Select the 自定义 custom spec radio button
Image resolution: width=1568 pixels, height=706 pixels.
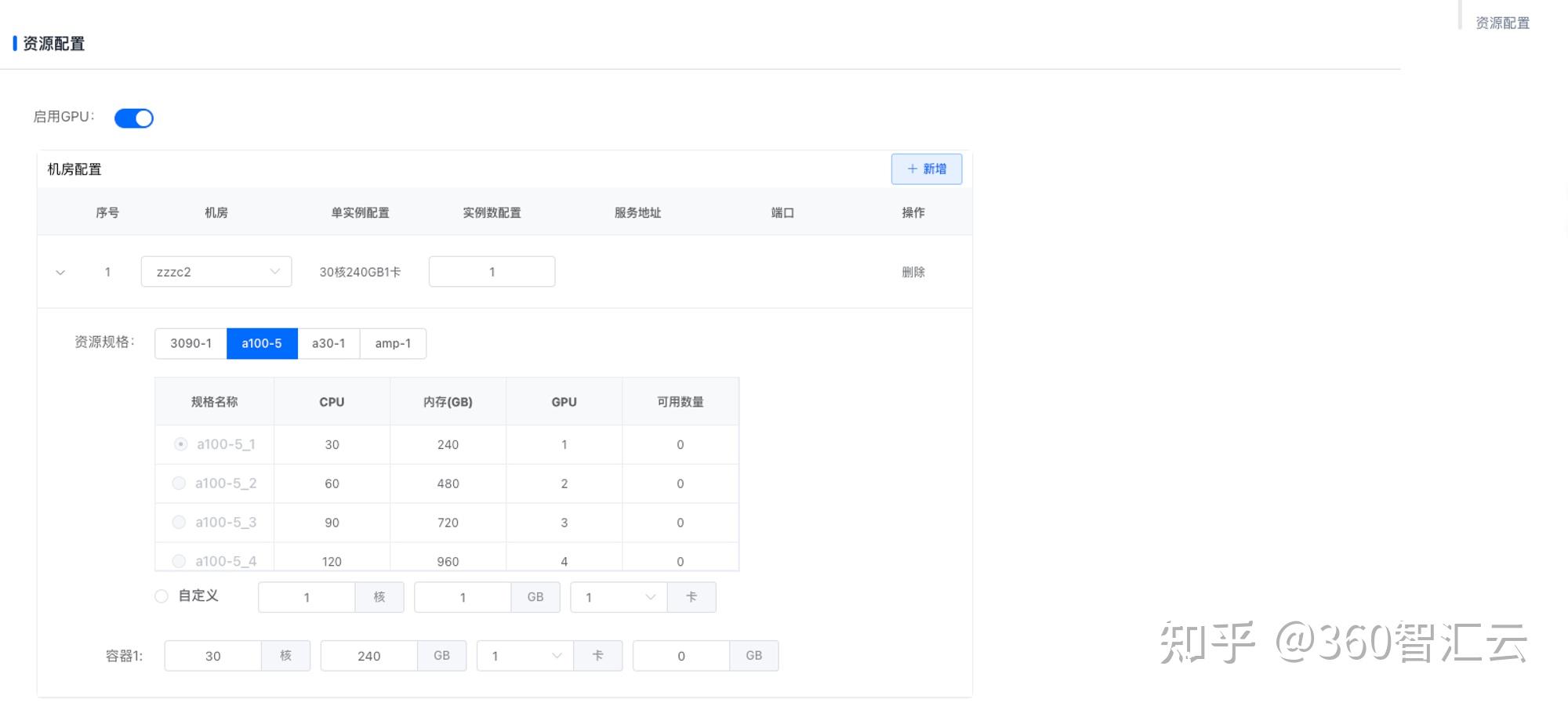tap(162, 596)
